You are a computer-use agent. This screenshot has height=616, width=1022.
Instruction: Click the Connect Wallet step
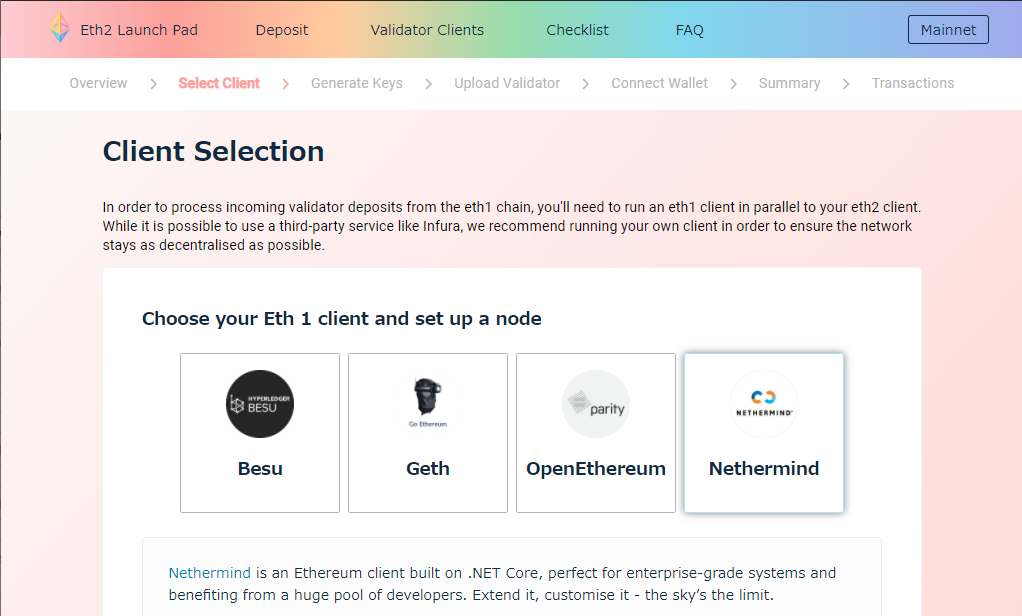(659, 83)
